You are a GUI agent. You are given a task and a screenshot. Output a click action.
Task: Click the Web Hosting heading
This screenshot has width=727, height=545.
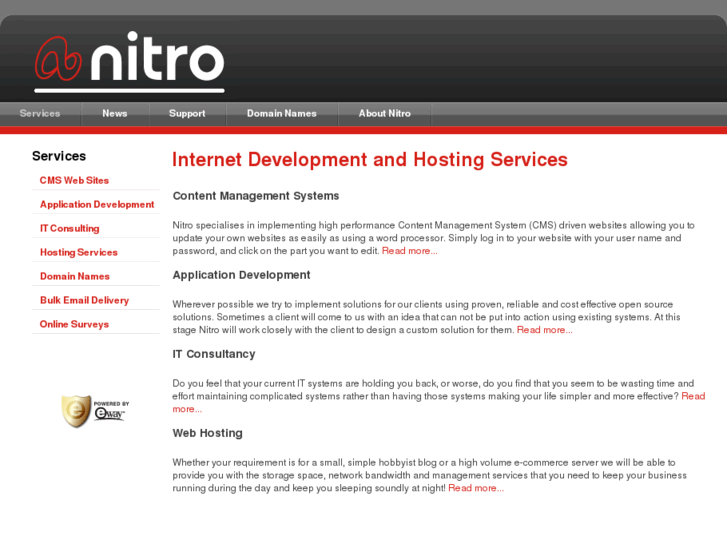(207, 433)
